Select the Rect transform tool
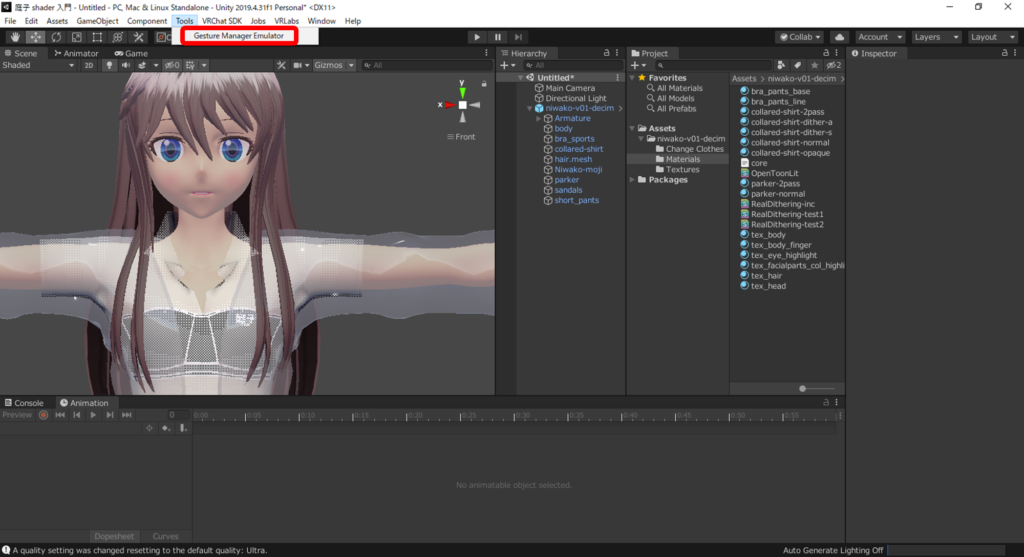The image size is (1024, 557). pyautogui.click(x=97, y=37)
